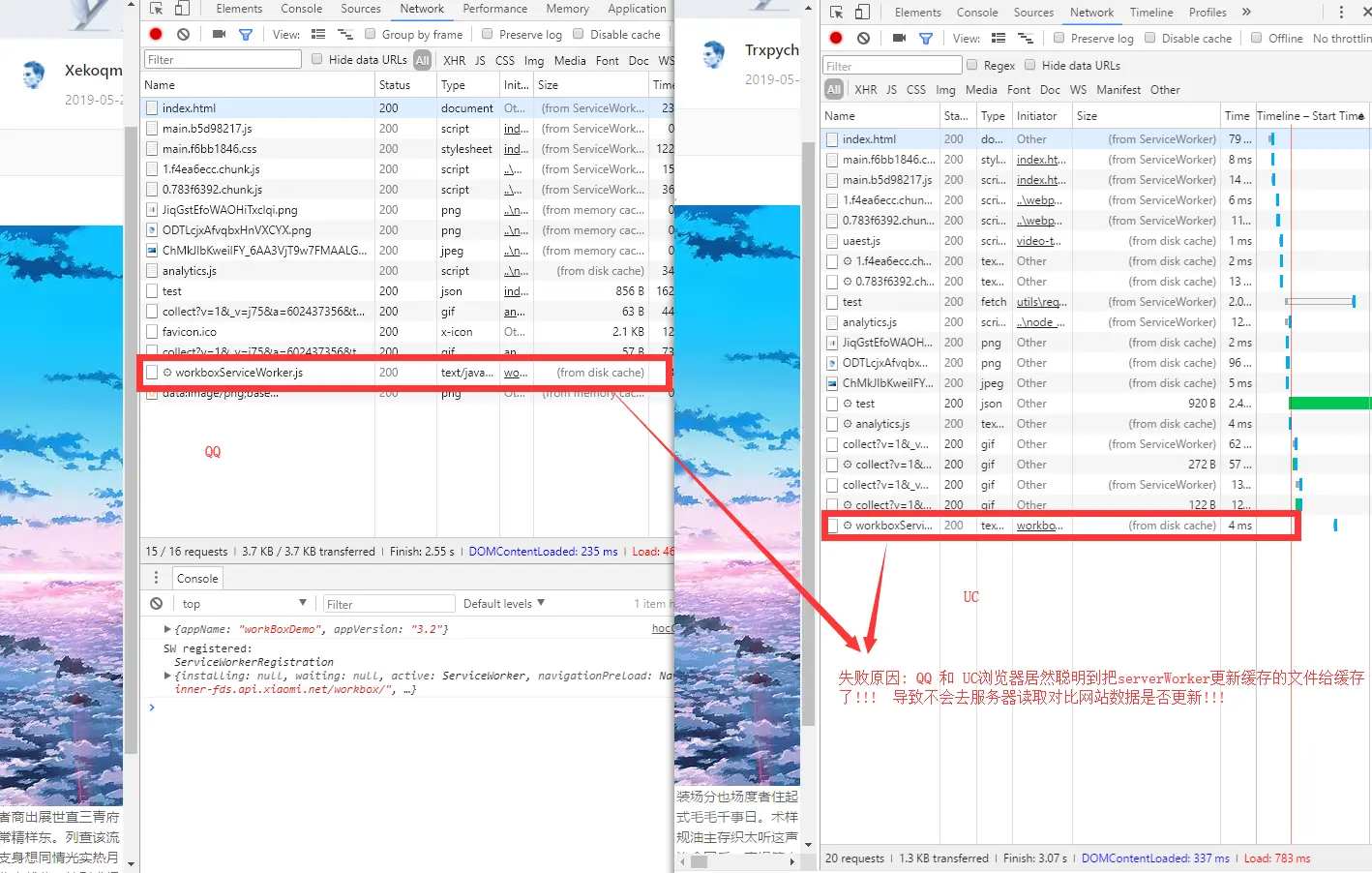
Task: Switch to the Performance tab
Action: [495, 9]
